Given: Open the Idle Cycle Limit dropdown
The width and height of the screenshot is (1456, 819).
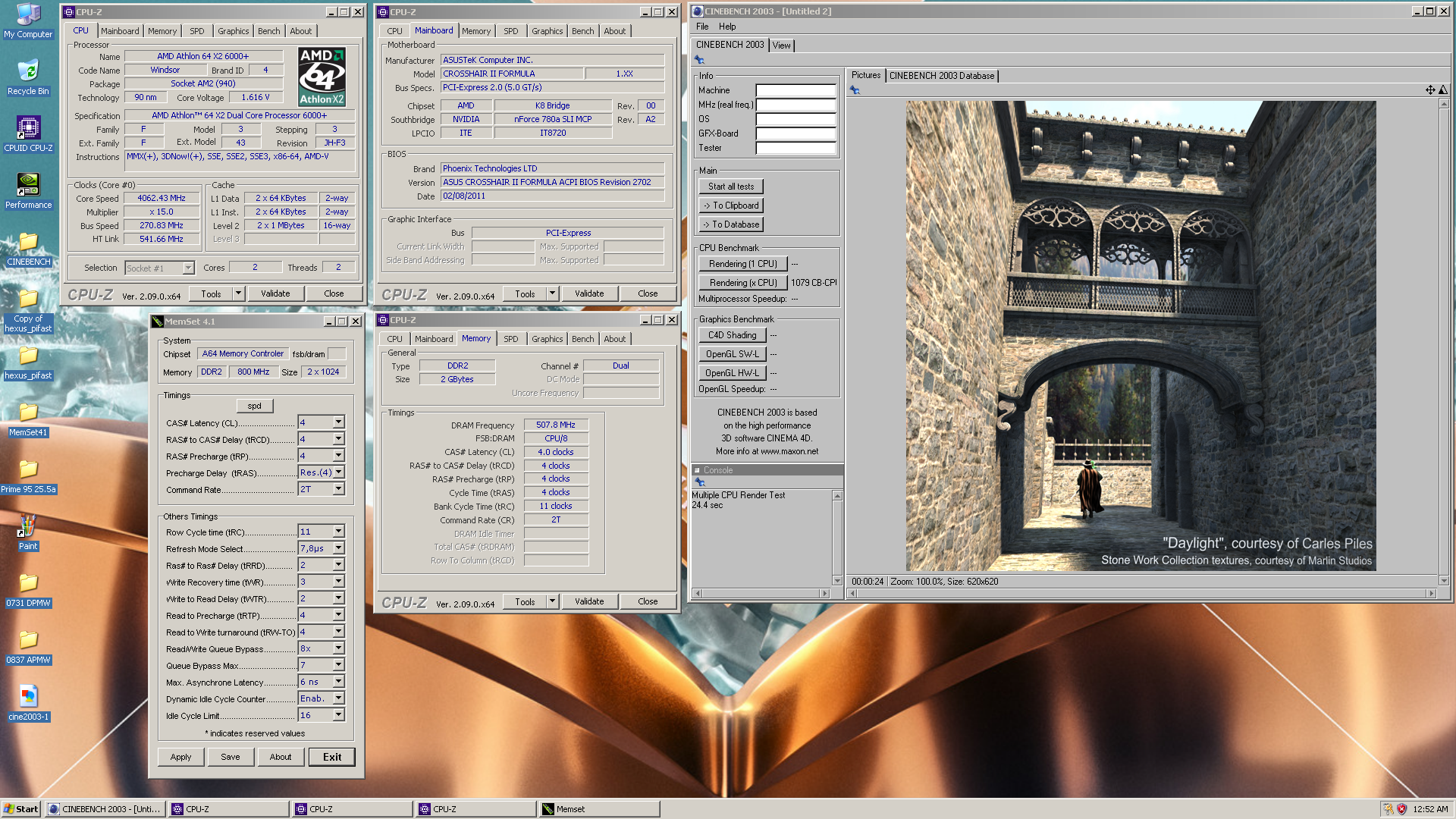Looking at the screenshot, I should [338, 715].
